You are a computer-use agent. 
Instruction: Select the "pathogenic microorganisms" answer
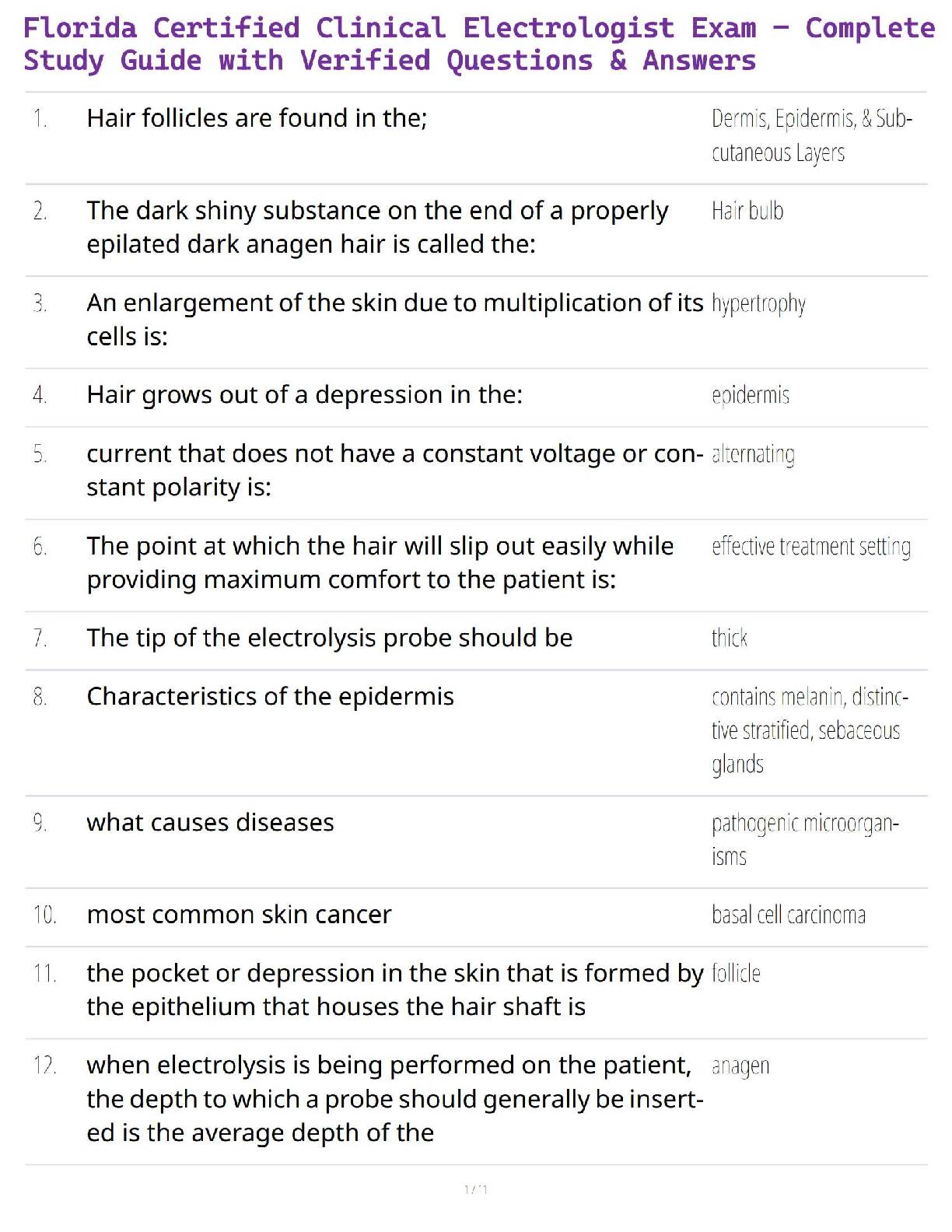coord(804,839)
